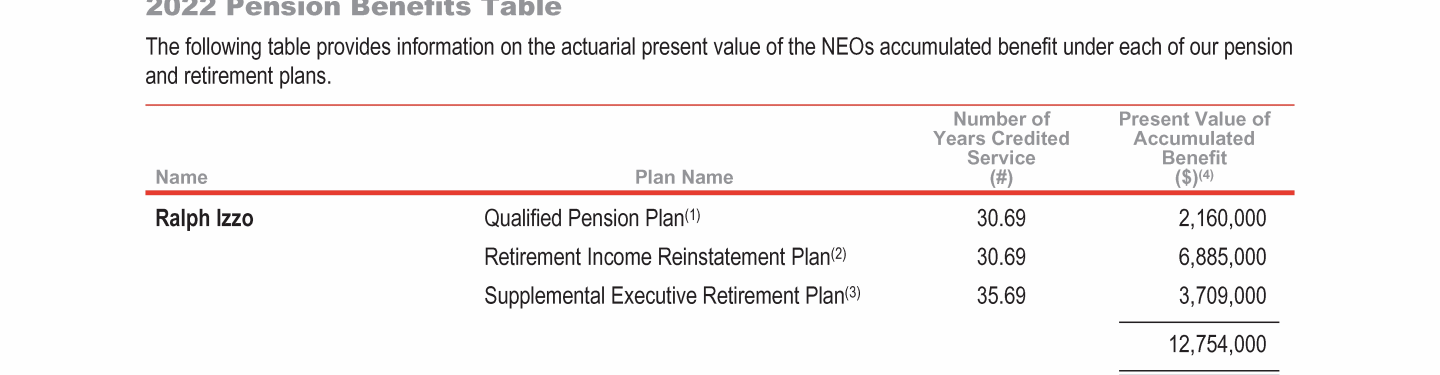
Task: Click the Present Value of Accumulated Benefit header
Action: pos(1194,148)
